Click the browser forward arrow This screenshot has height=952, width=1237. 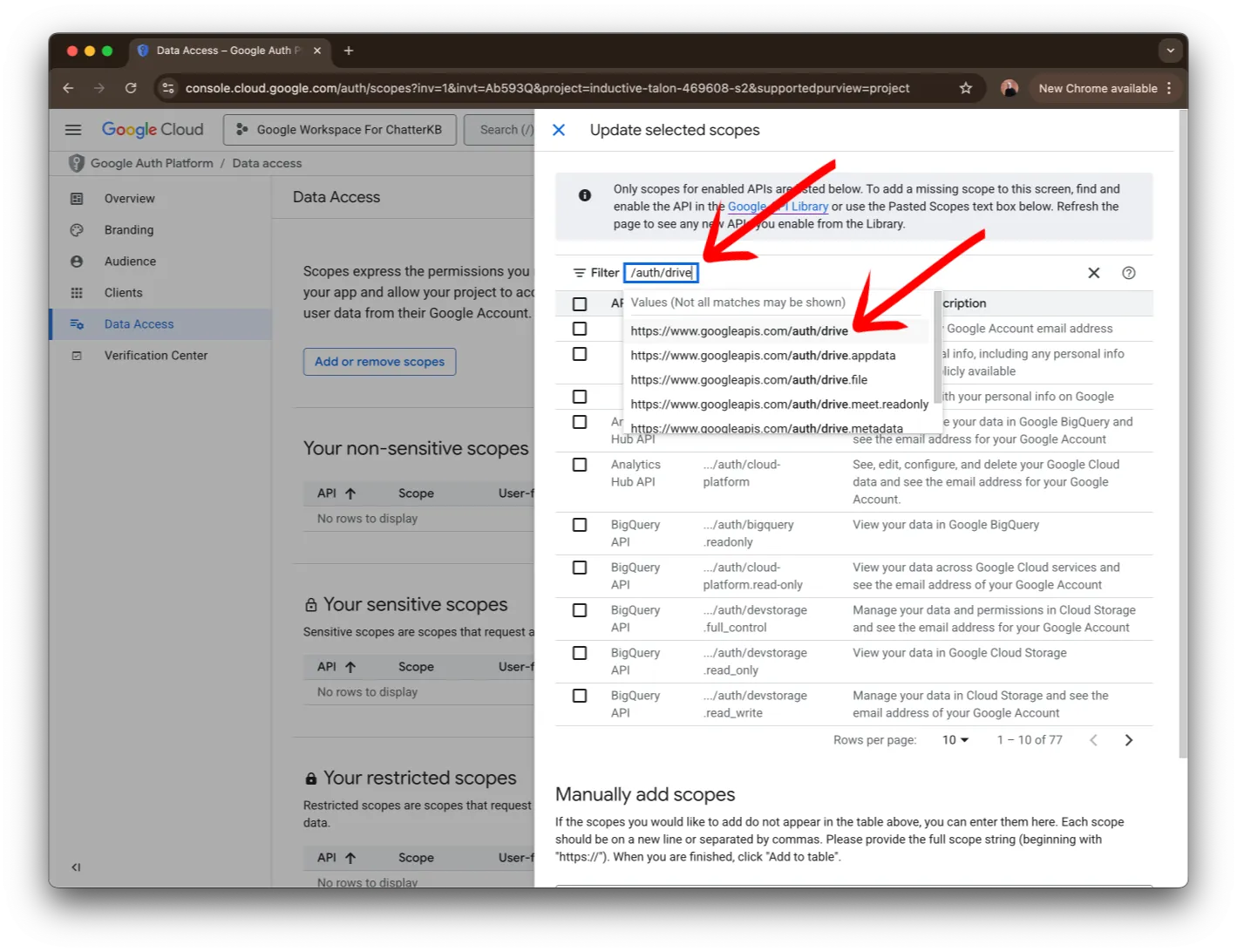click(x=99, y=88)
